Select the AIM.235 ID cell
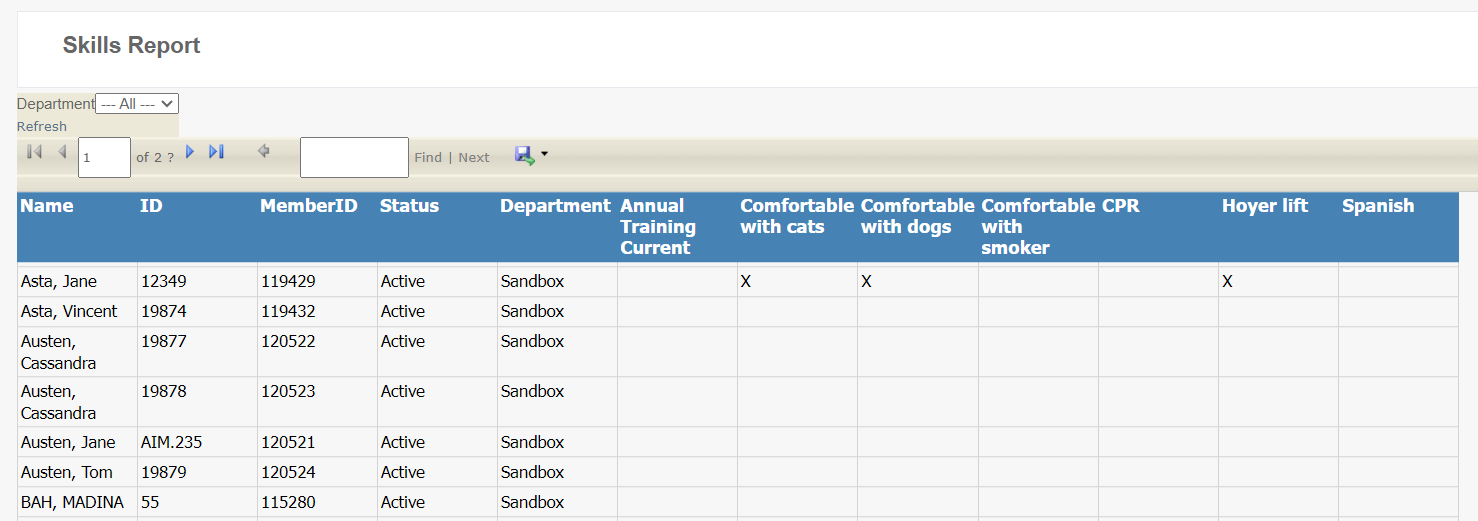1478x521 pixels. click(x=171, y=442)
